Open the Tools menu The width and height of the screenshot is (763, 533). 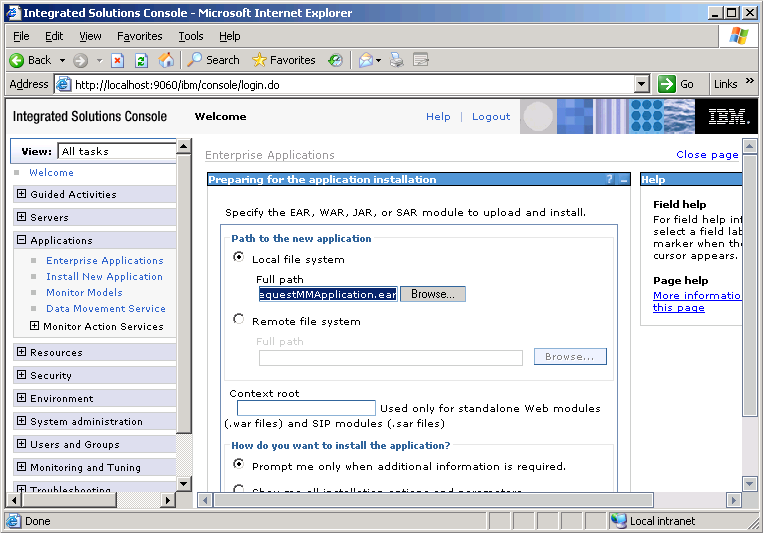(191, 36)
